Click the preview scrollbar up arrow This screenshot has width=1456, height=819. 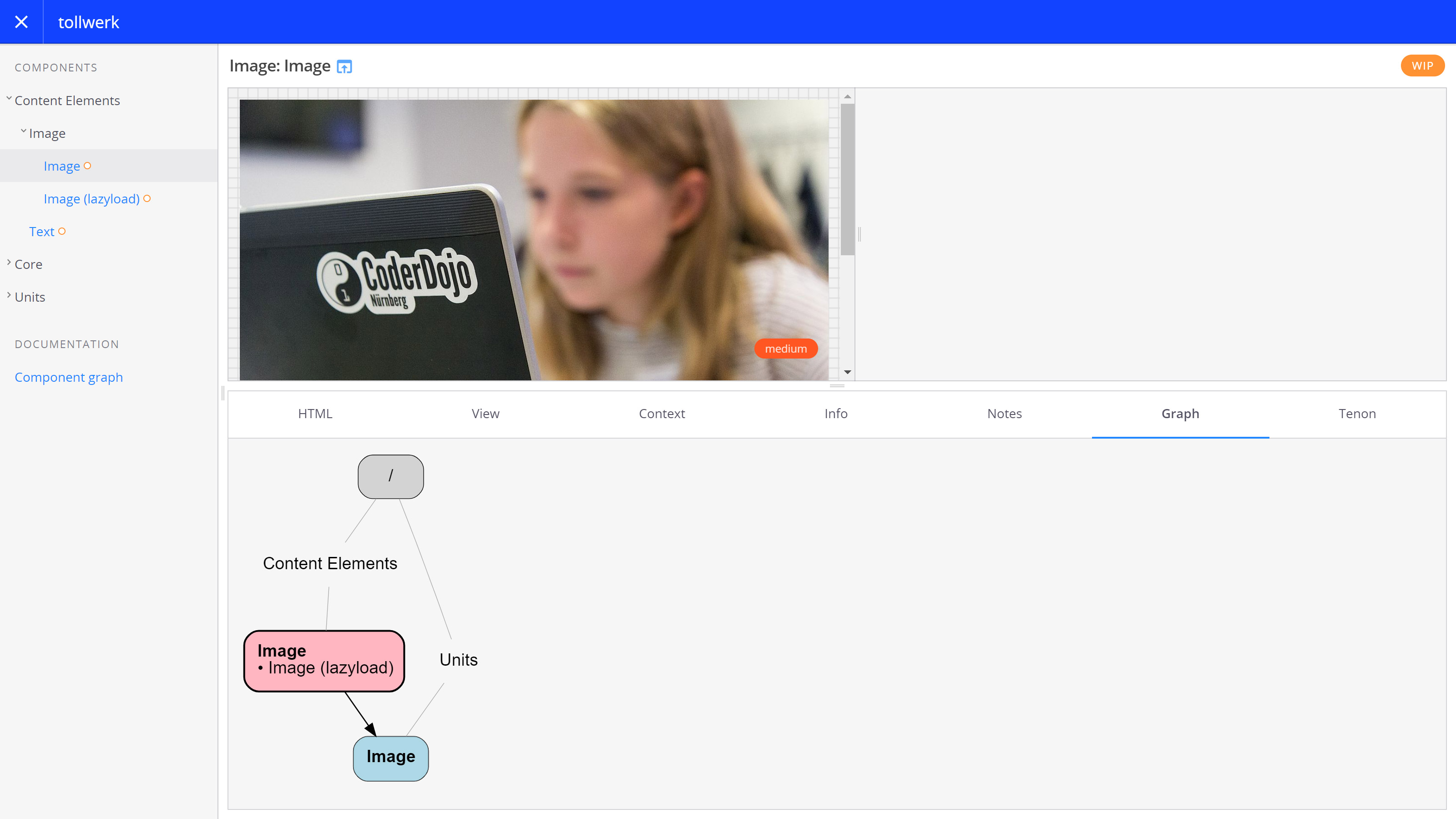pos(847,96)
